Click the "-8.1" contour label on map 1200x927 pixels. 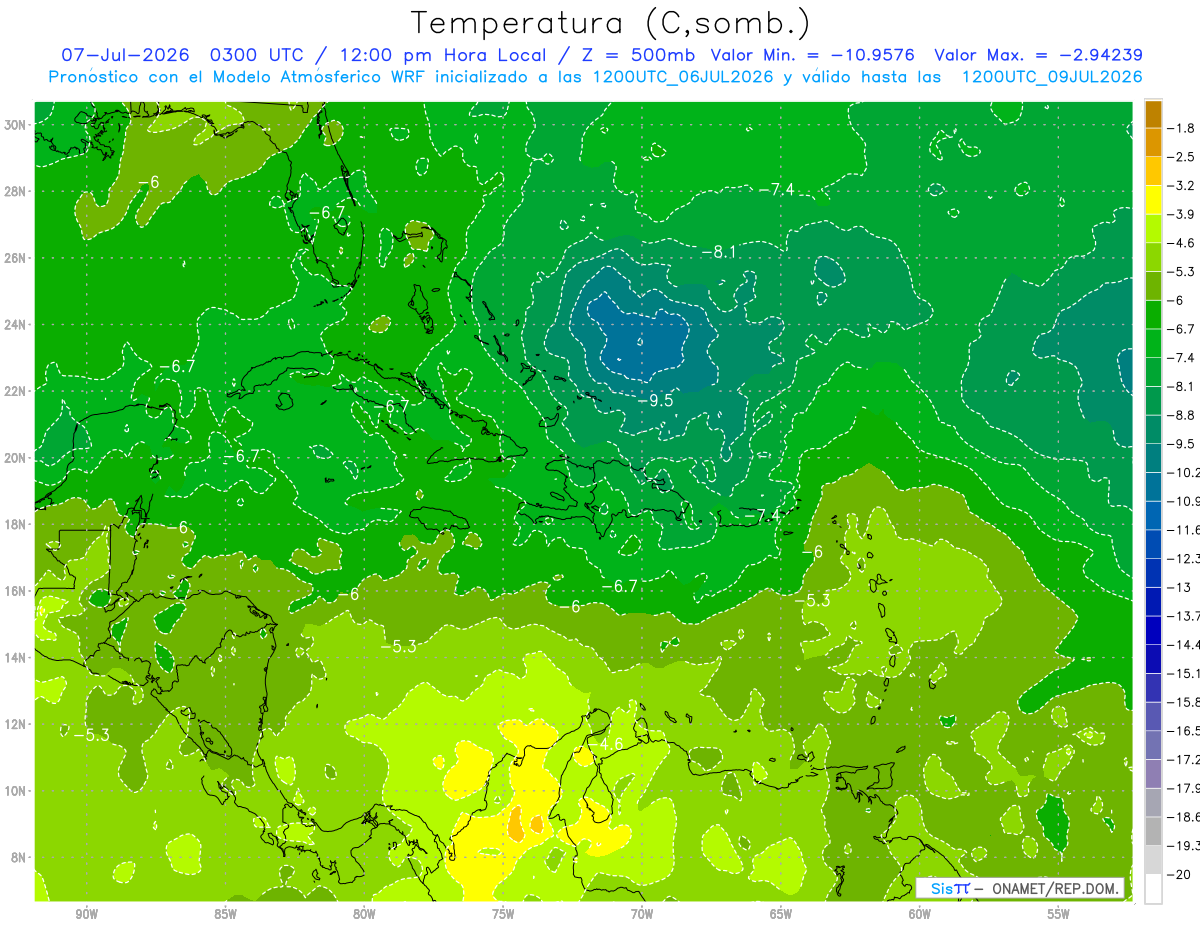pos(718,252)
